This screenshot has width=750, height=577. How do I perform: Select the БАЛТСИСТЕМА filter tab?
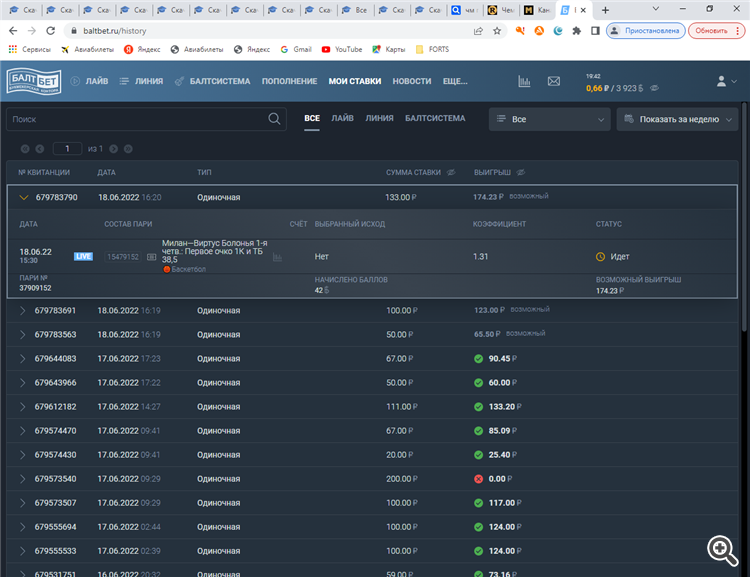click(435, 118)
